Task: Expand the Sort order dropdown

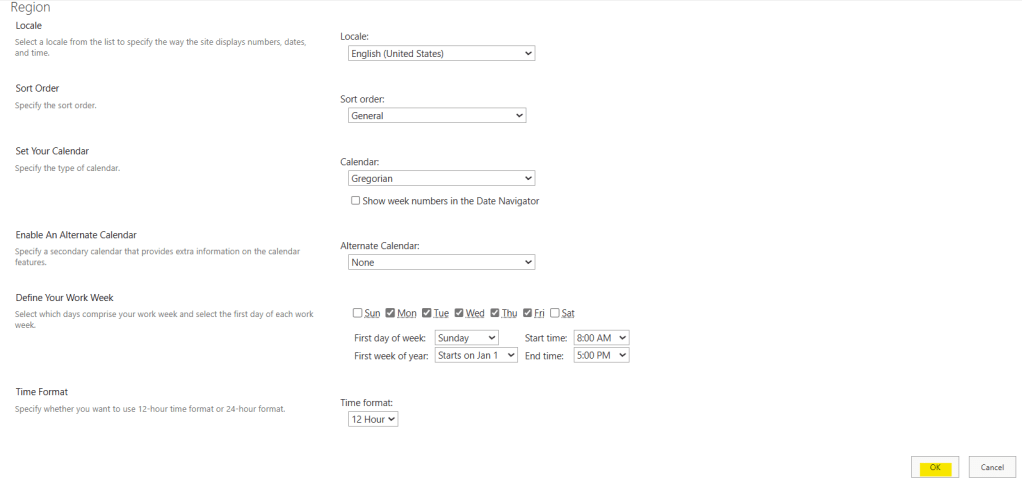Action: pyautogui.click(x=437, y=116)
